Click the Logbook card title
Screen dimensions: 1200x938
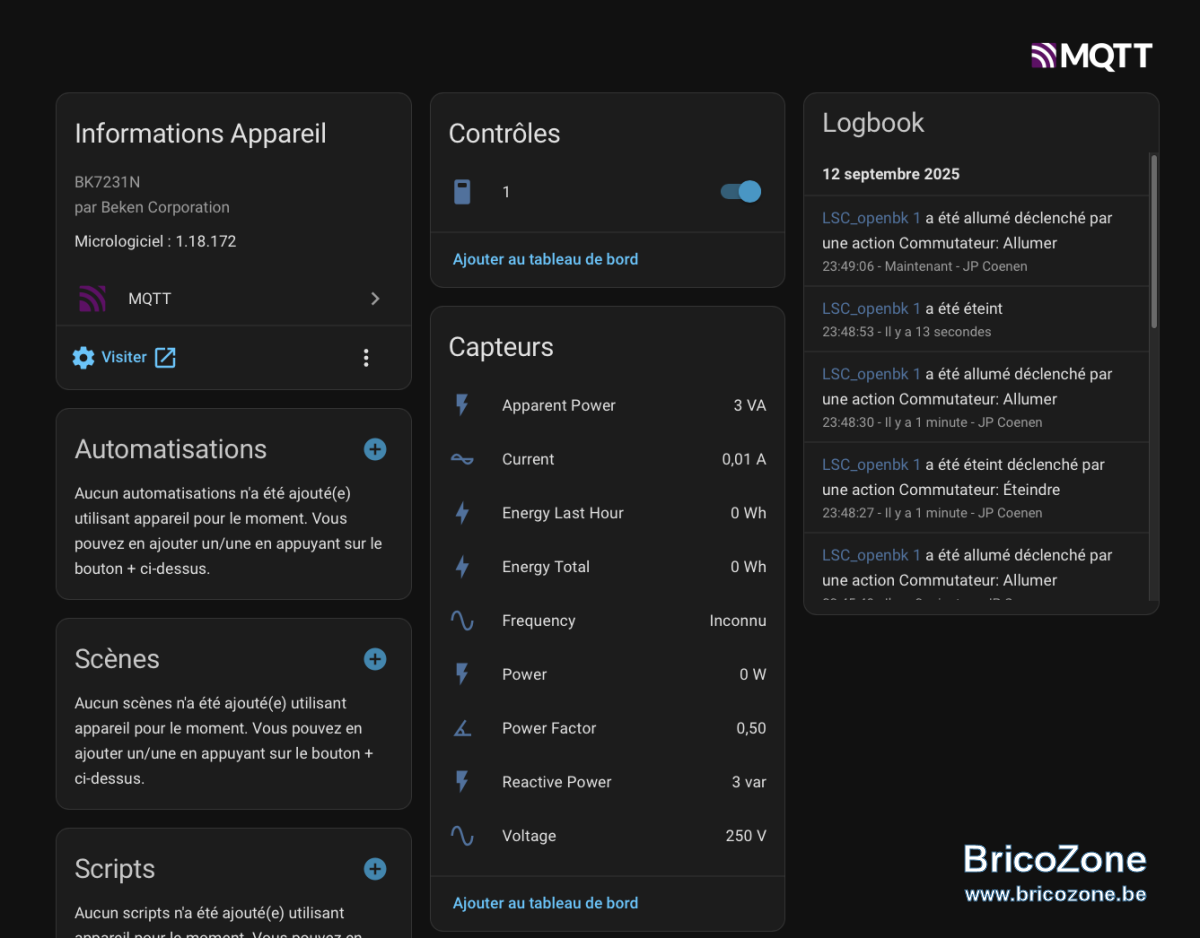(x=873, y=123)
